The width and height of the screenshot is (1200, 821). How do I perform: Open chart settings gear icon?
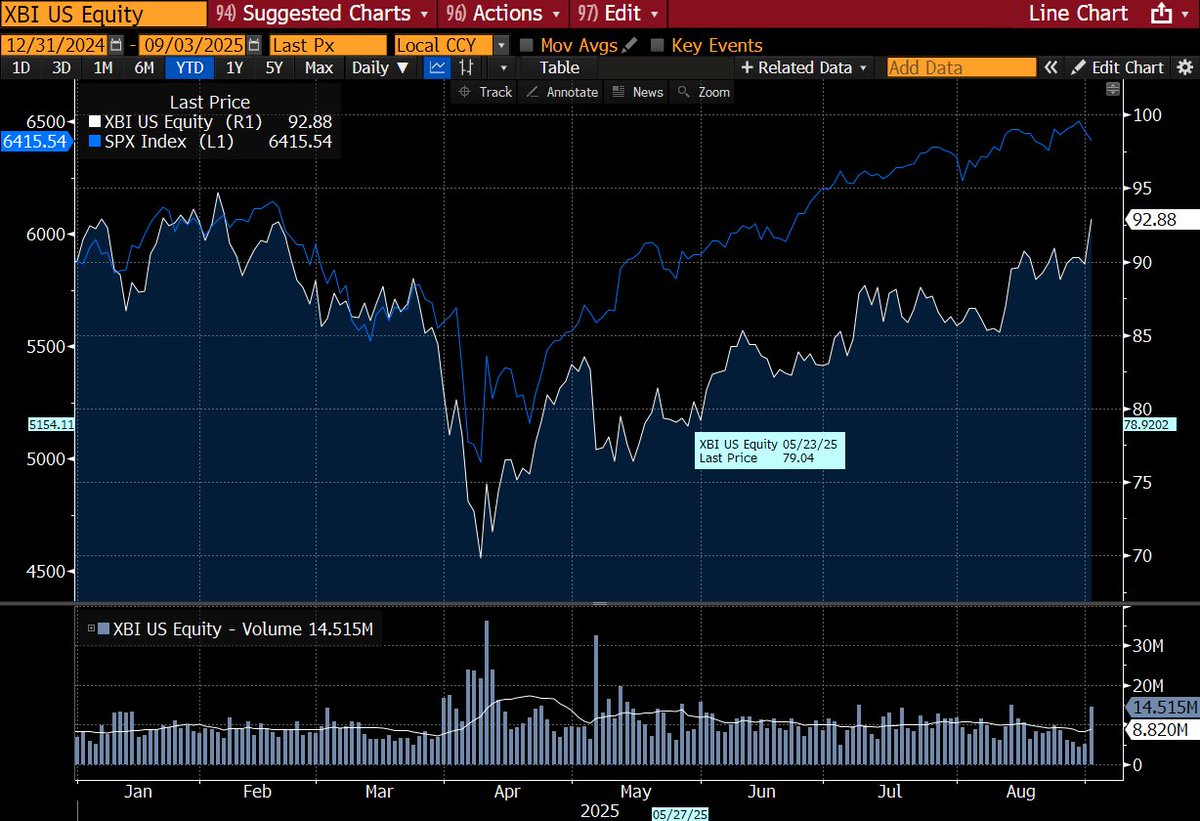pos(1183,68)
